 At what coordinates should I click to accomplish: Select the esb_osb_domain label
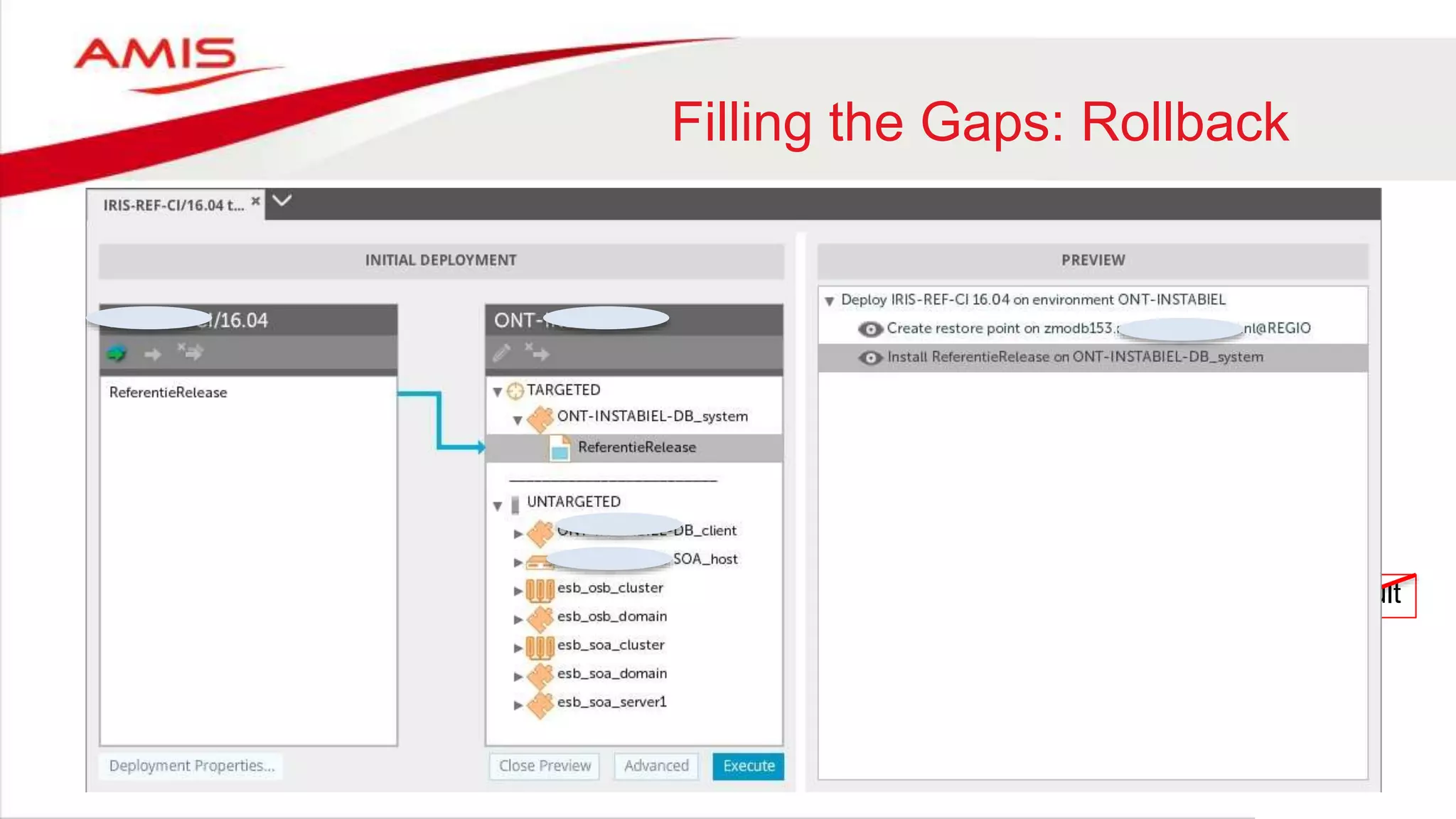click(x=612, y=616)
